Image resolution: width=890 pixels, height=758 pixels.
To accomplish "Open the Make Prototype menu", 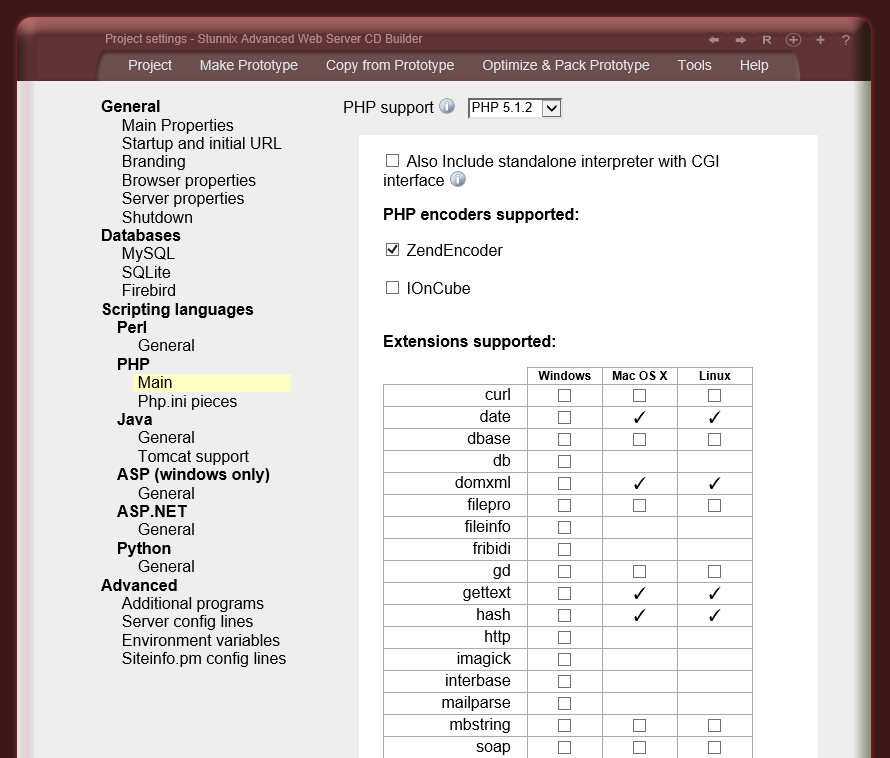I will 248,65.
